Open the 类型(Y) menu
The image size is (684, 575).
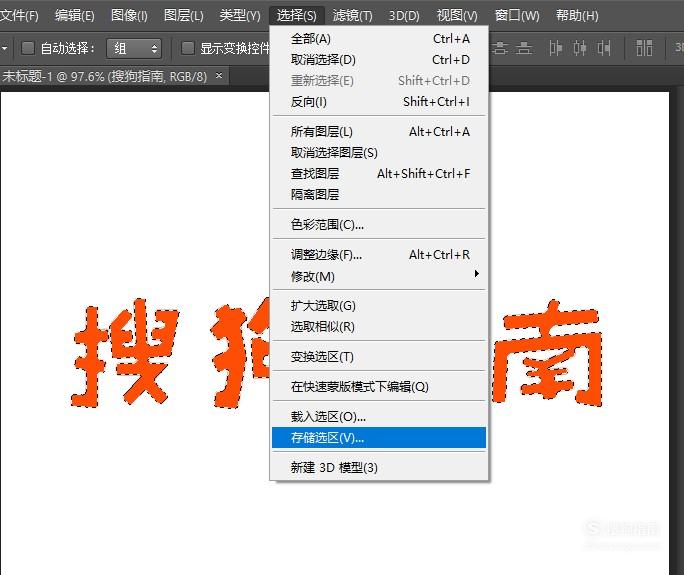[x=240, y=16]
